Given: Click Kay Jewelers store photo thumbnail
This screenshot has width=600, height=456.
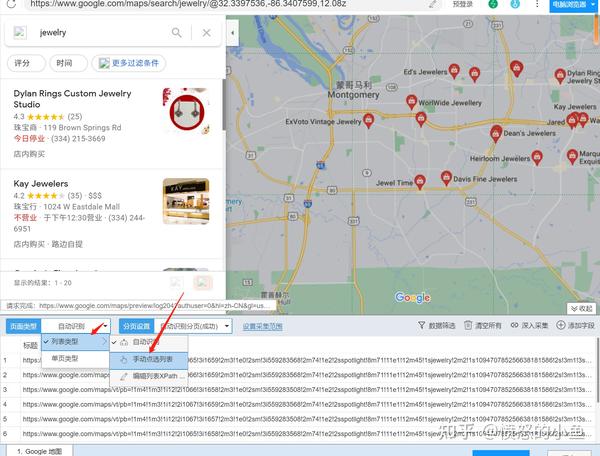Looking at the screenshot, I should point(186,201).
